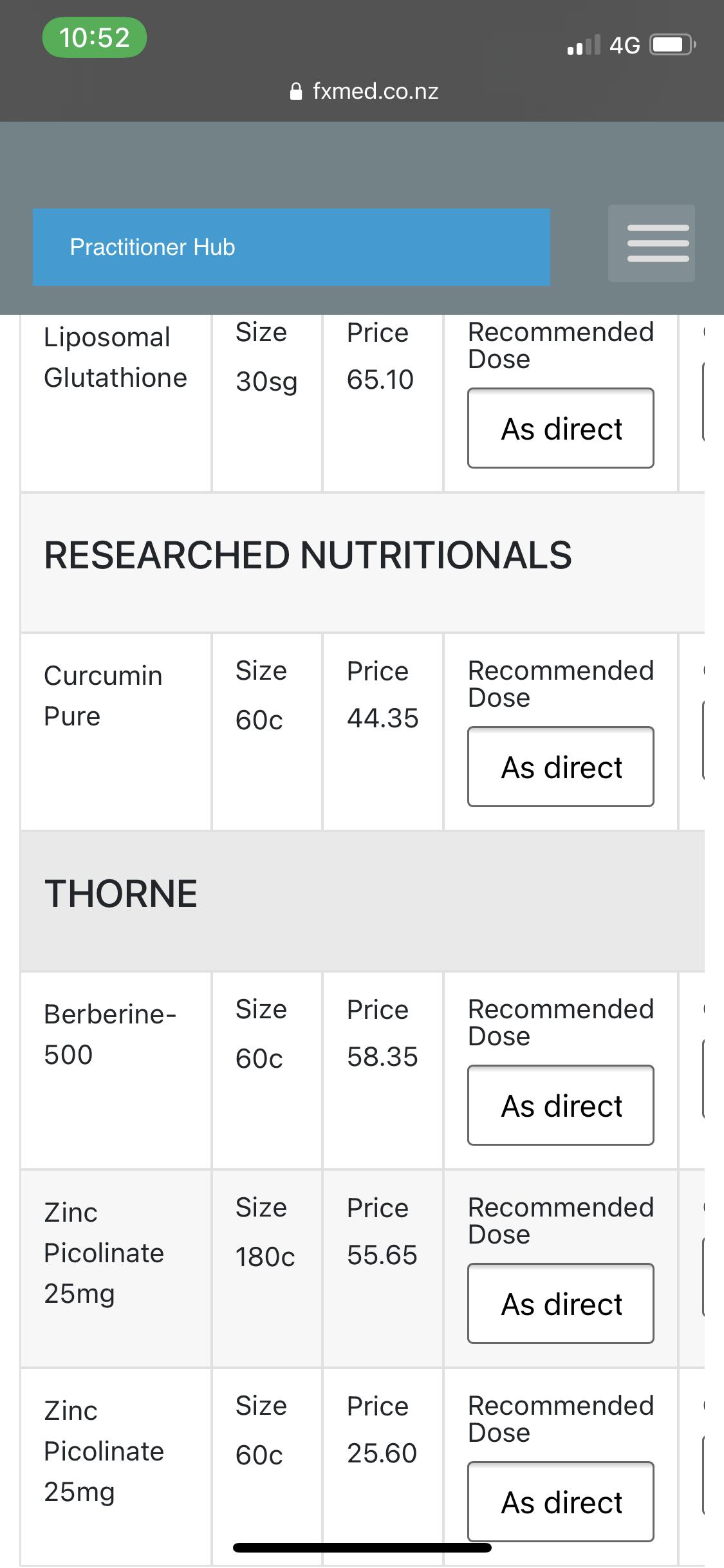Select Zinc Picolinate 25mg in 180c row
Image resolution: width=724 pixels, height=1568 pixels.
[104, 1253]
